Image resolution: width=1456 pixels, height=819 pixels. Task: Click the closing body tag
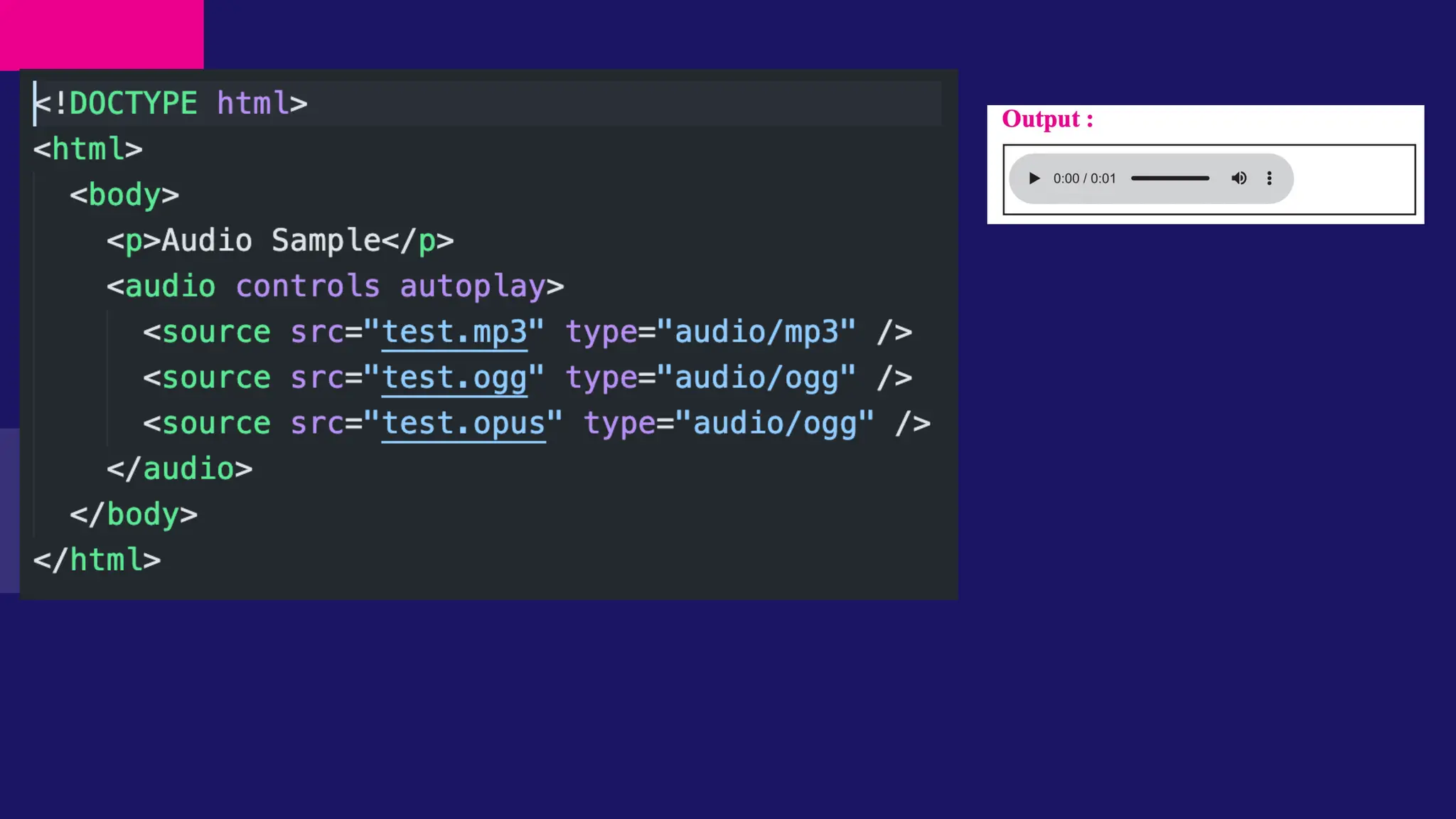click(x=134, y=515)
